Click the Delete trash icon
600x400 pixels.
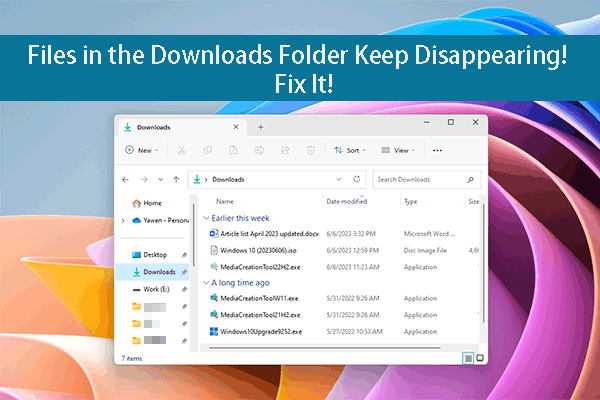tap(311, 150)
